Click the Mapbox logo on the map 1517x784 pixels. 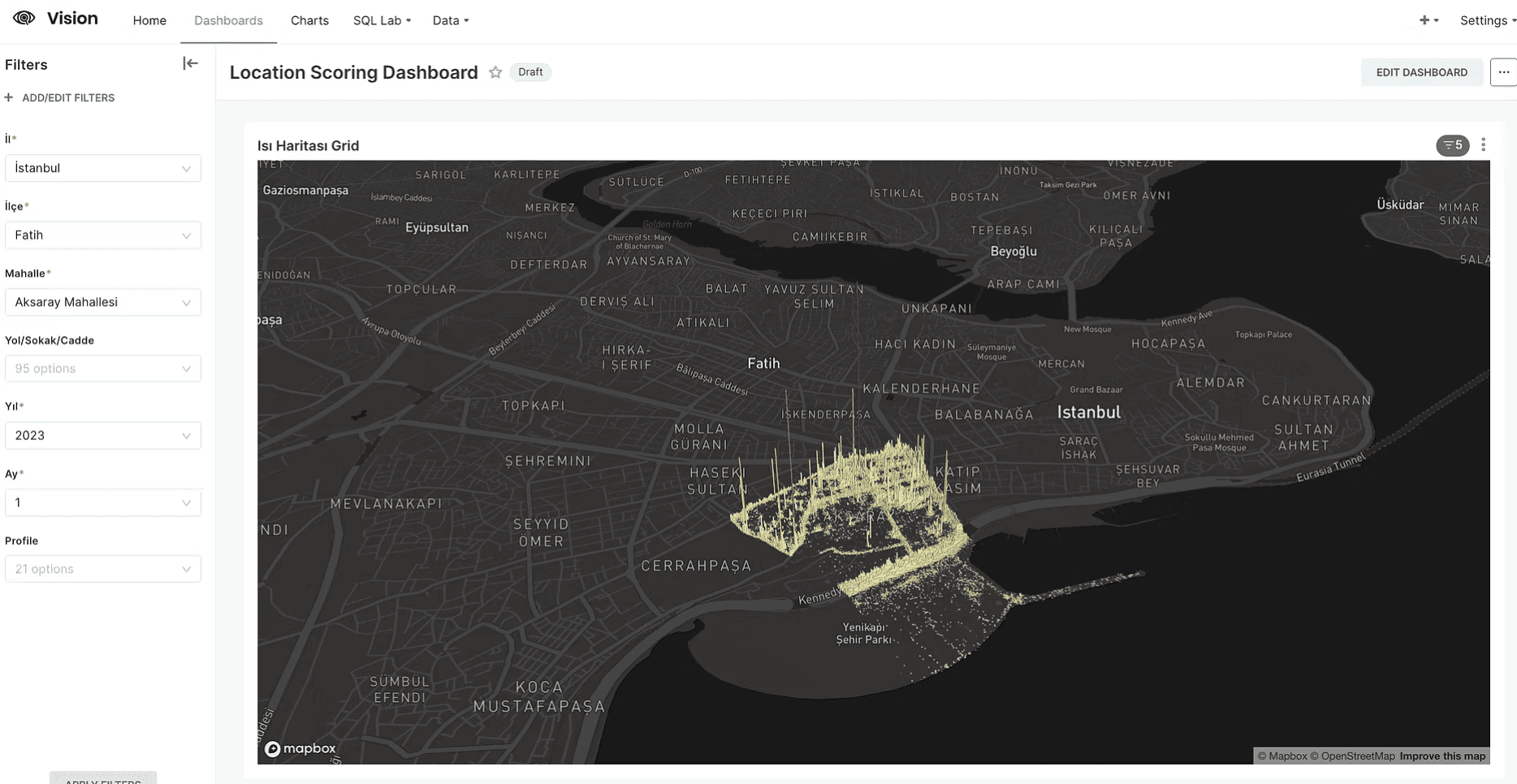(300, 748)
